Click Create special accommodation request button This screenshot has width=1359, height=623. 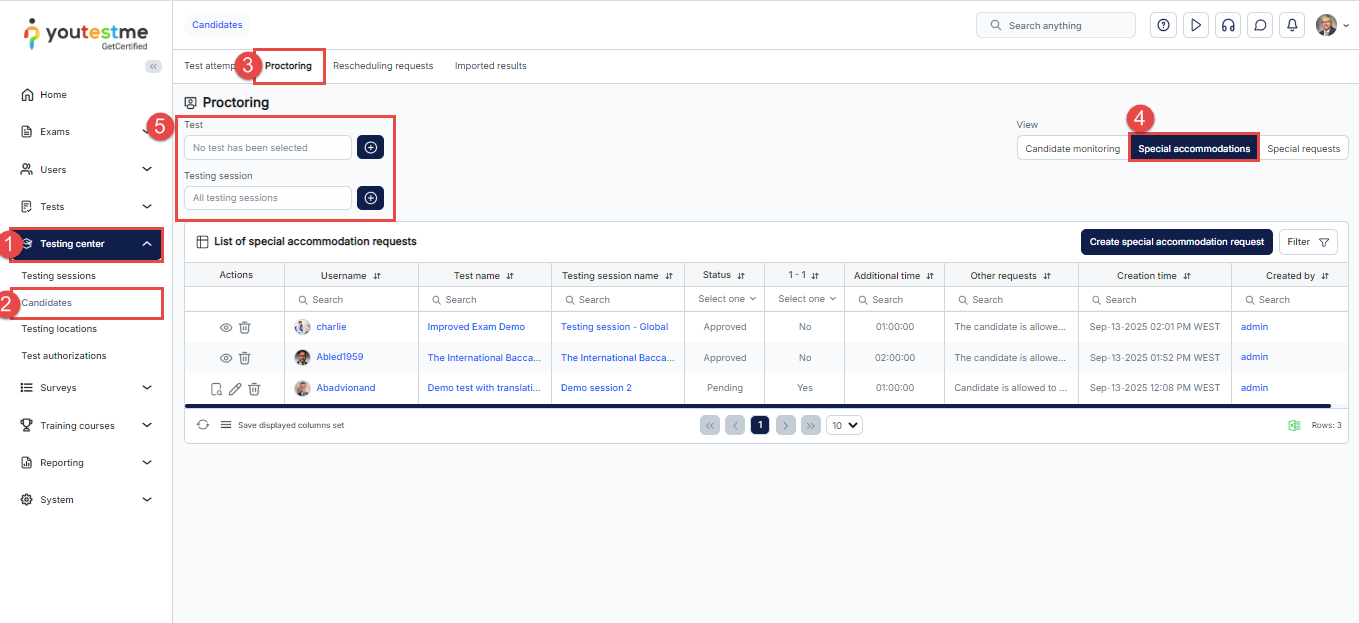pos(1176,242)
